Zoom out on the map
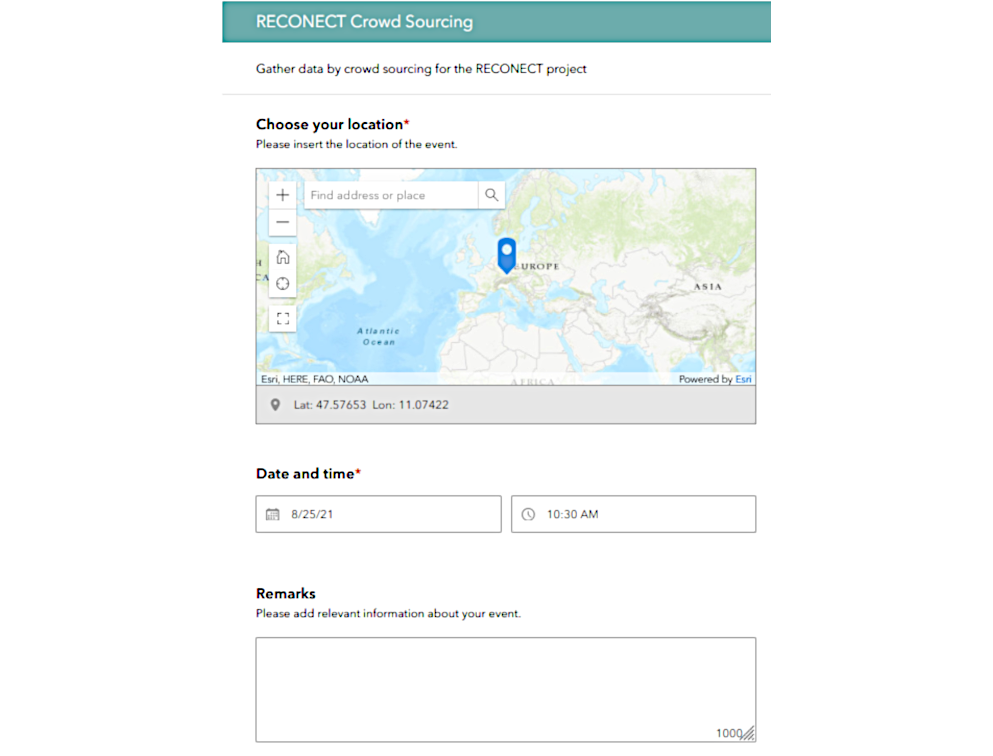 pyautogui.click(x=282, y=222)
